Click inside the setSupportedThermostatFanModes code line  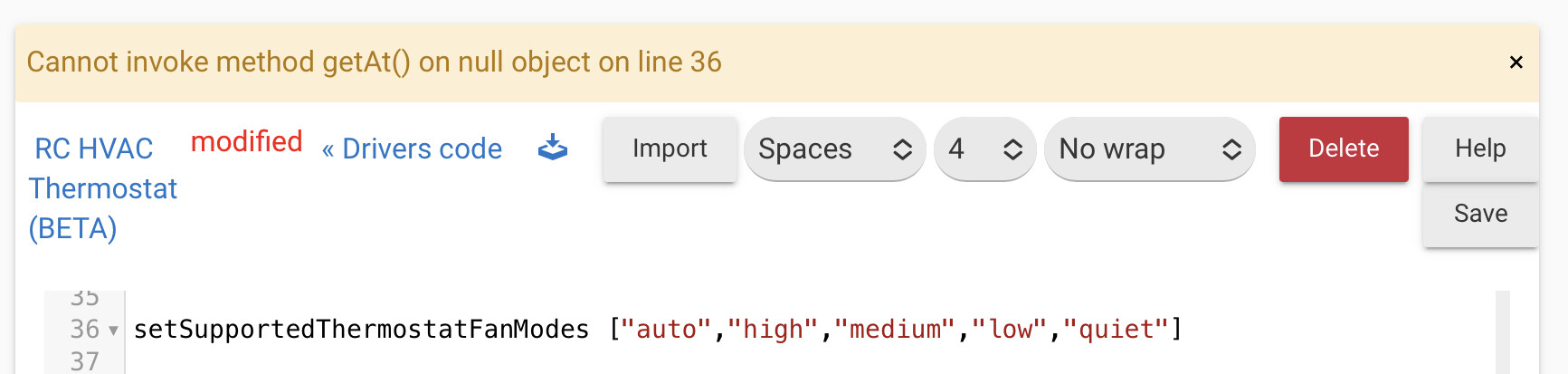pyautogui.click(x=658, y=330)
